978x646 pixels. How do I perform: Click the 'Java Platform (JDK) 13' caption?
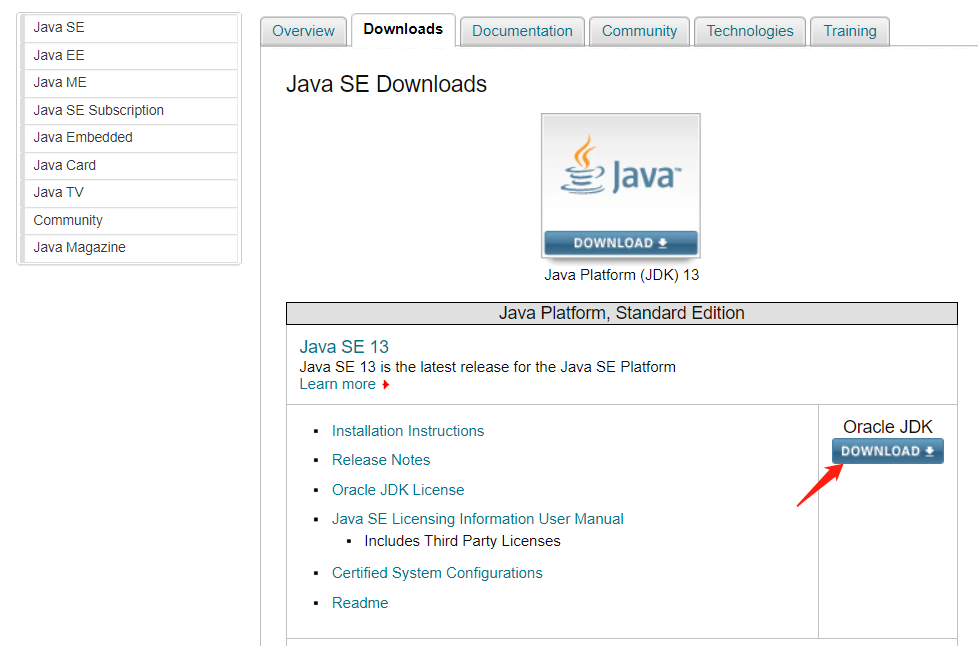(x=621, y=275)
